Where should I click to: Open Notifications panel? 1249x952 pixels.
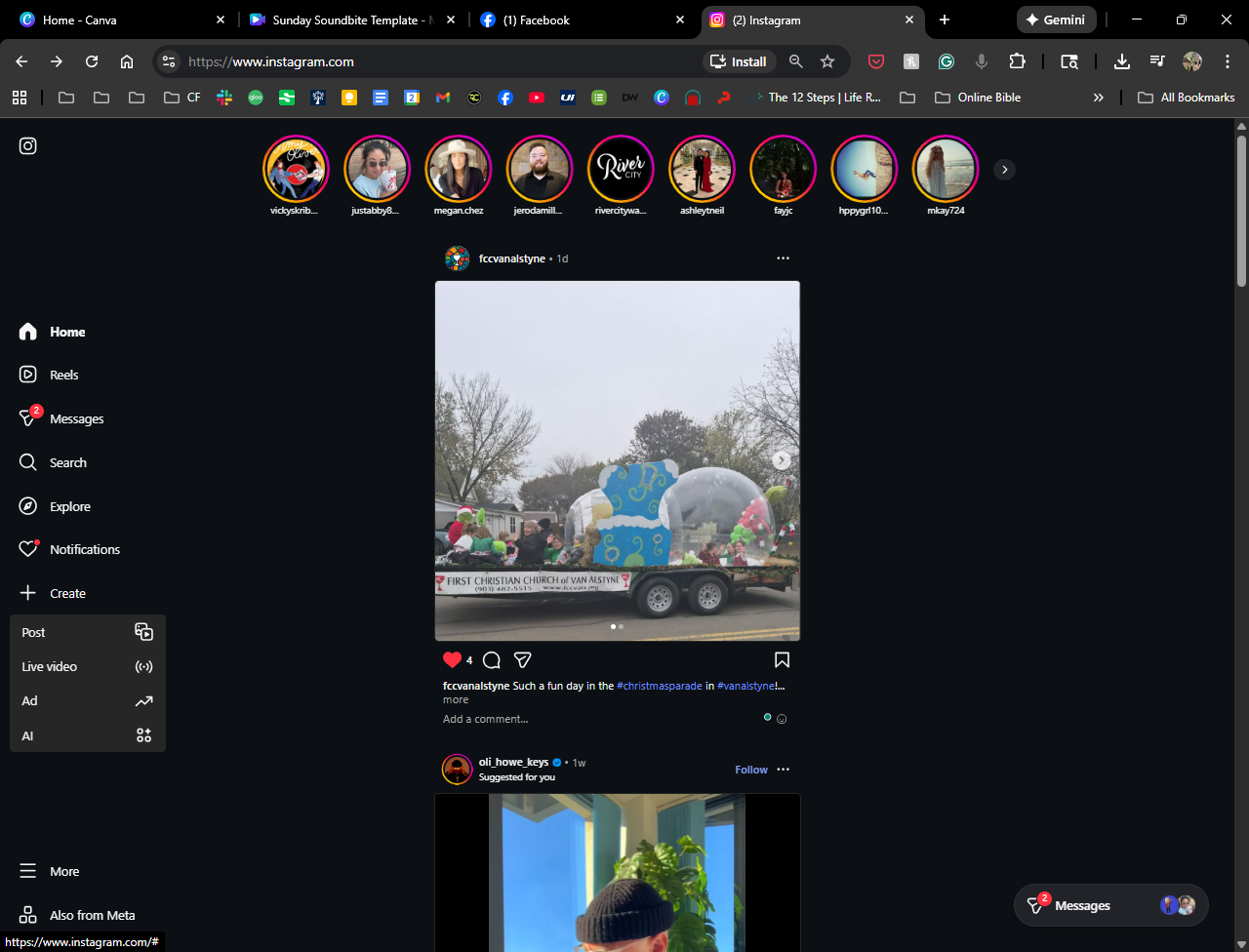coord(84,549)
